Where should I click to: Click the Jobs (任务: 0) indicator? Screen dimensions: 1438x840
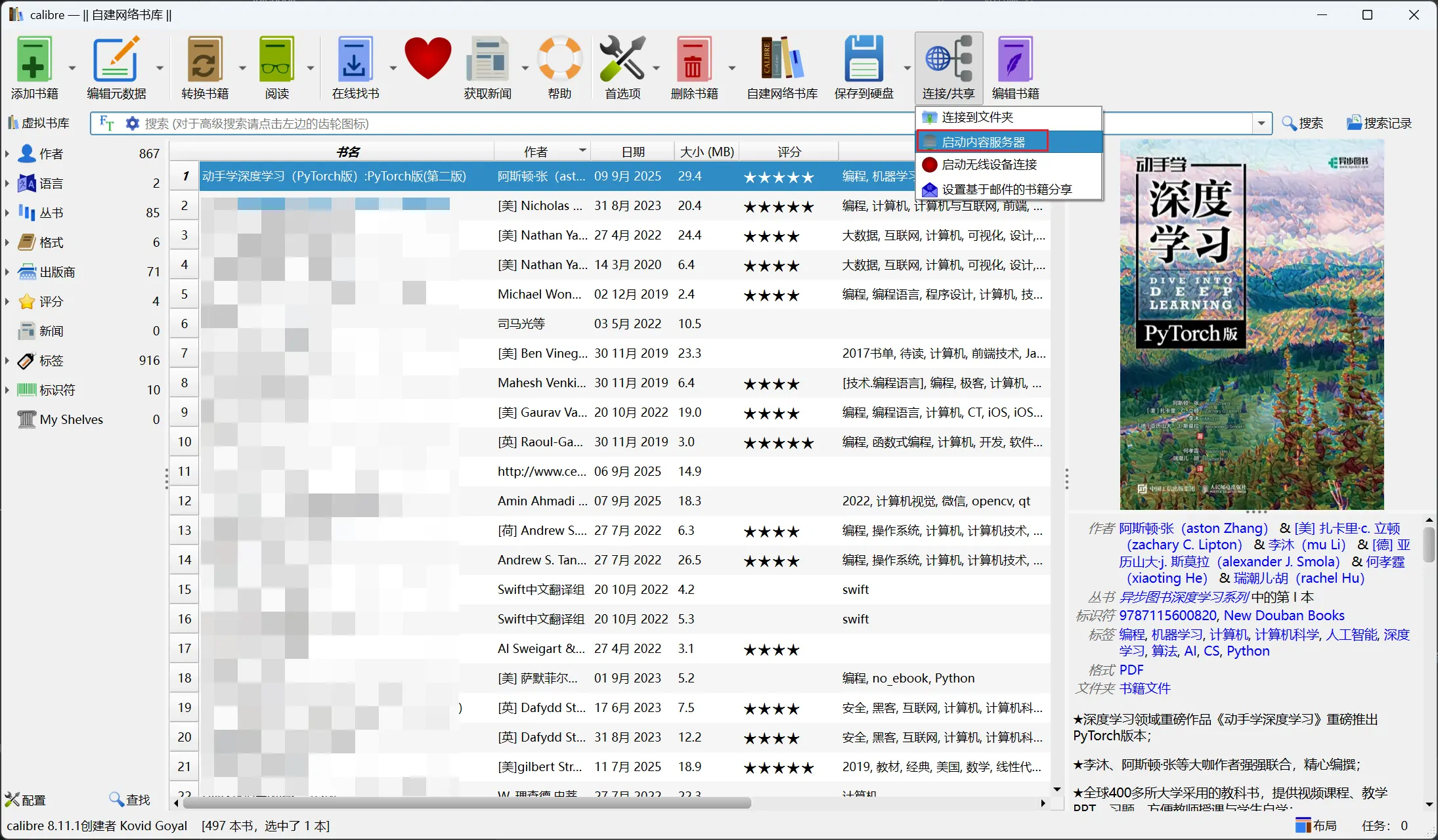1384,826
